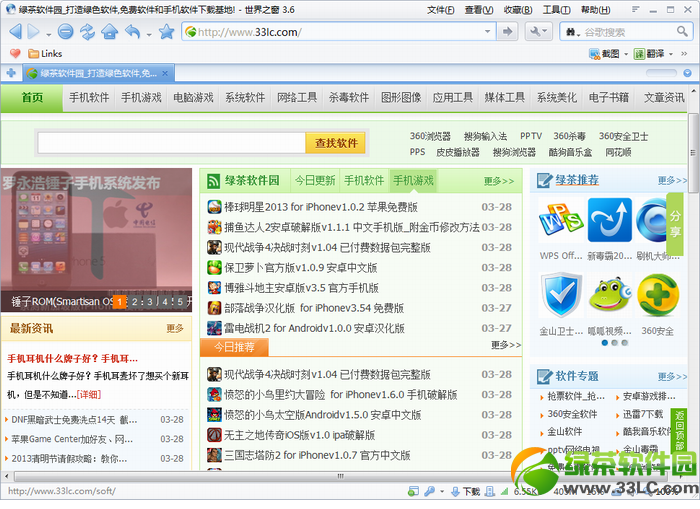Click the 谷歌搜索 browser search box
This screenshot has height=509, width=700.
[x=628, y=32]
